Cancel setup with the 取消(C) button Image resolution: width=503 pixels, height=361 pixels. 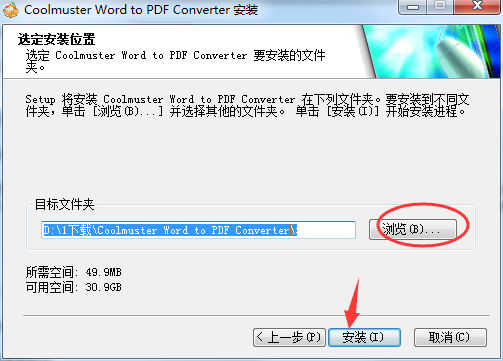pos(450,337)
